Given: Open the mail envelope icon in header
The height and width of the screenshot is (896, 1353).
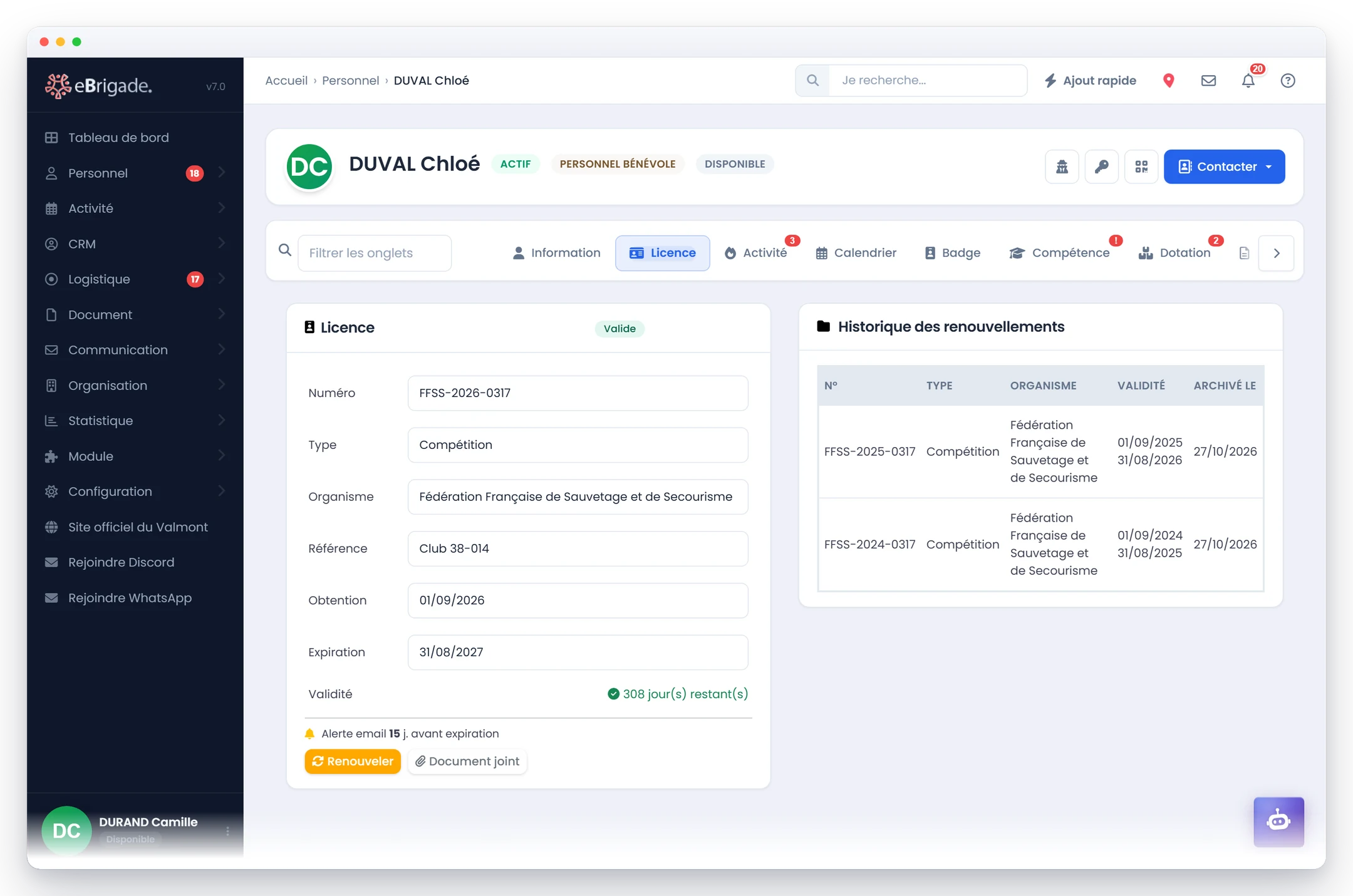Looking at the screenshot, I should point(1208,81).
